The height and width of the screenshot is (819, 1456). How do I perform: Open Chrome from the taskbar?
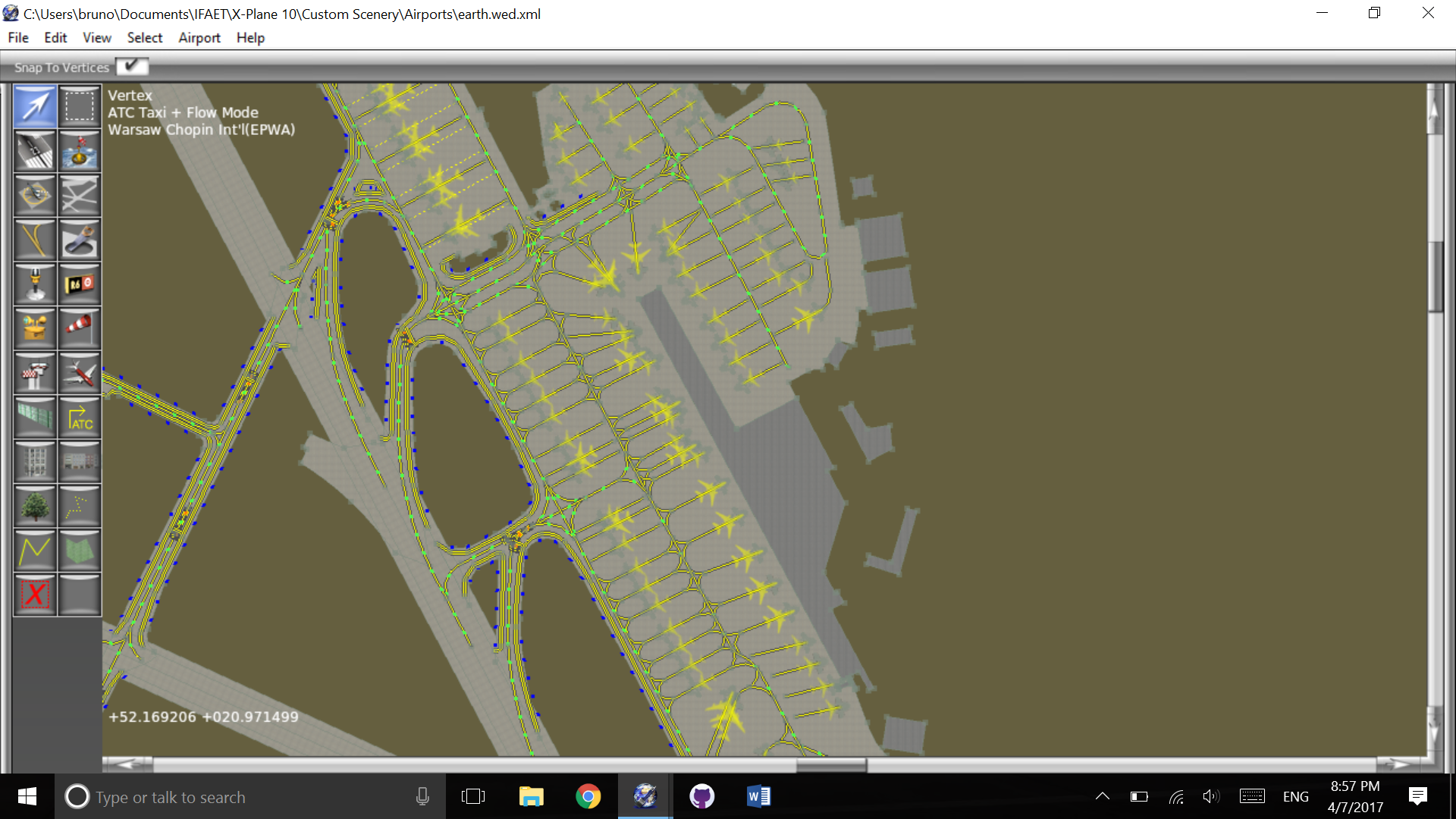click(x=588, y=796)
